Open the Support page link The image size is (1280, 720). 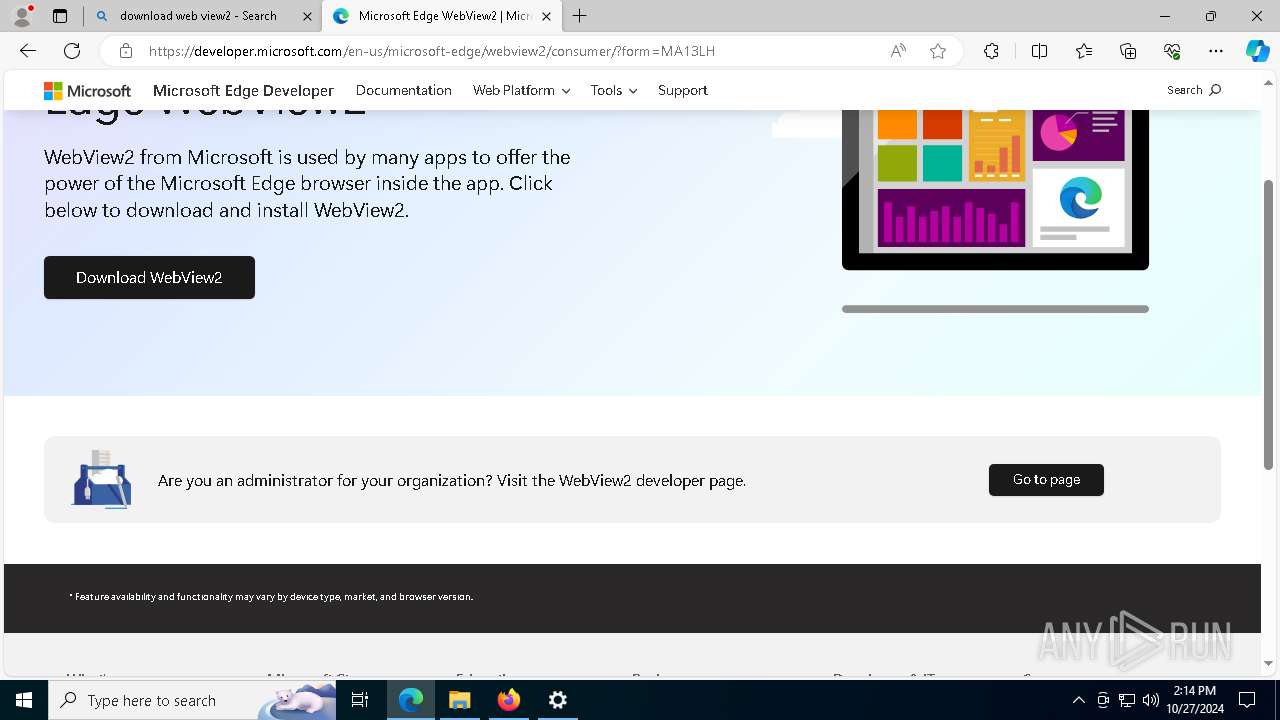click(683, 90)
